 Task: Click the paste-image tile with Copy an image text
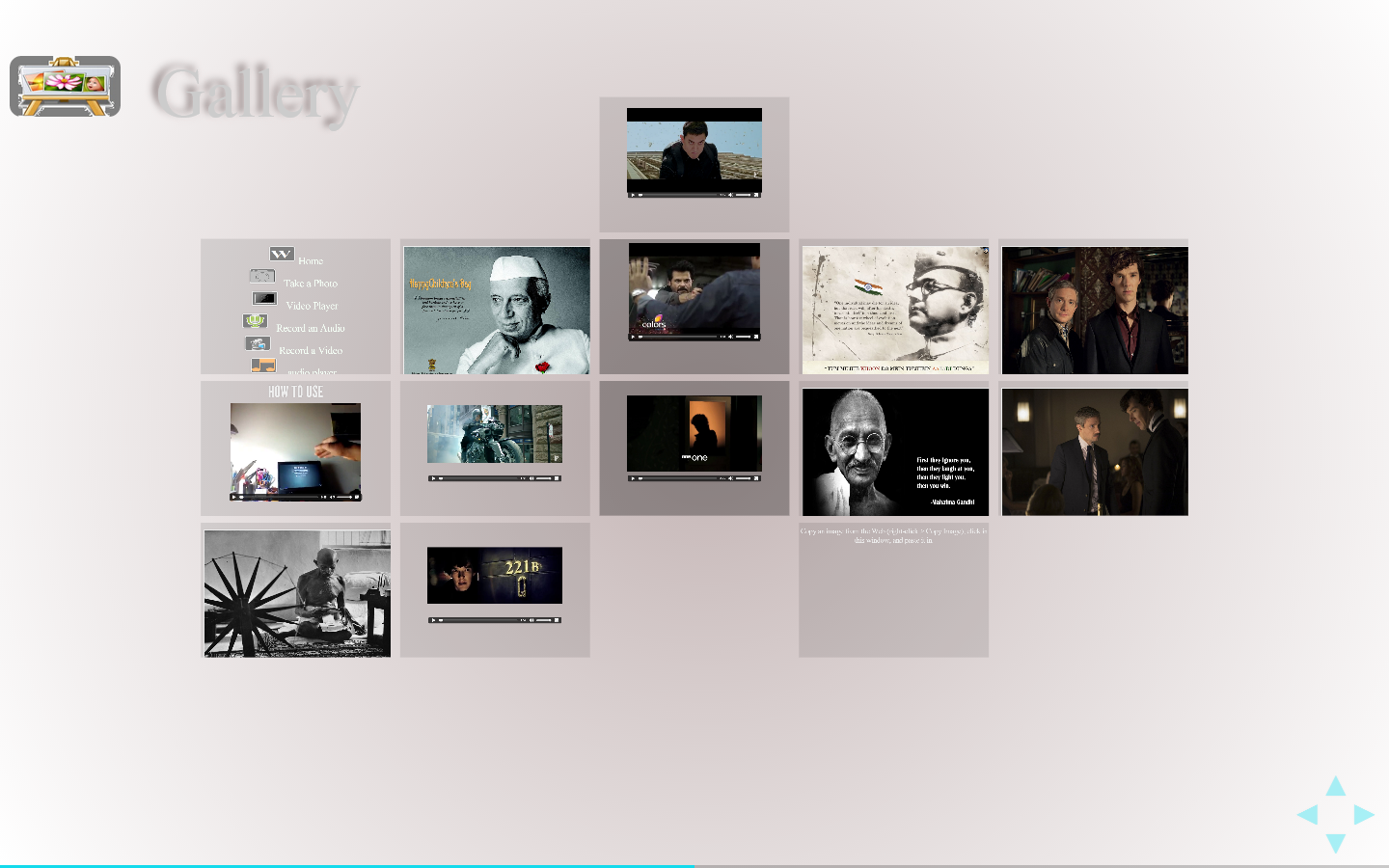(893, 590)
